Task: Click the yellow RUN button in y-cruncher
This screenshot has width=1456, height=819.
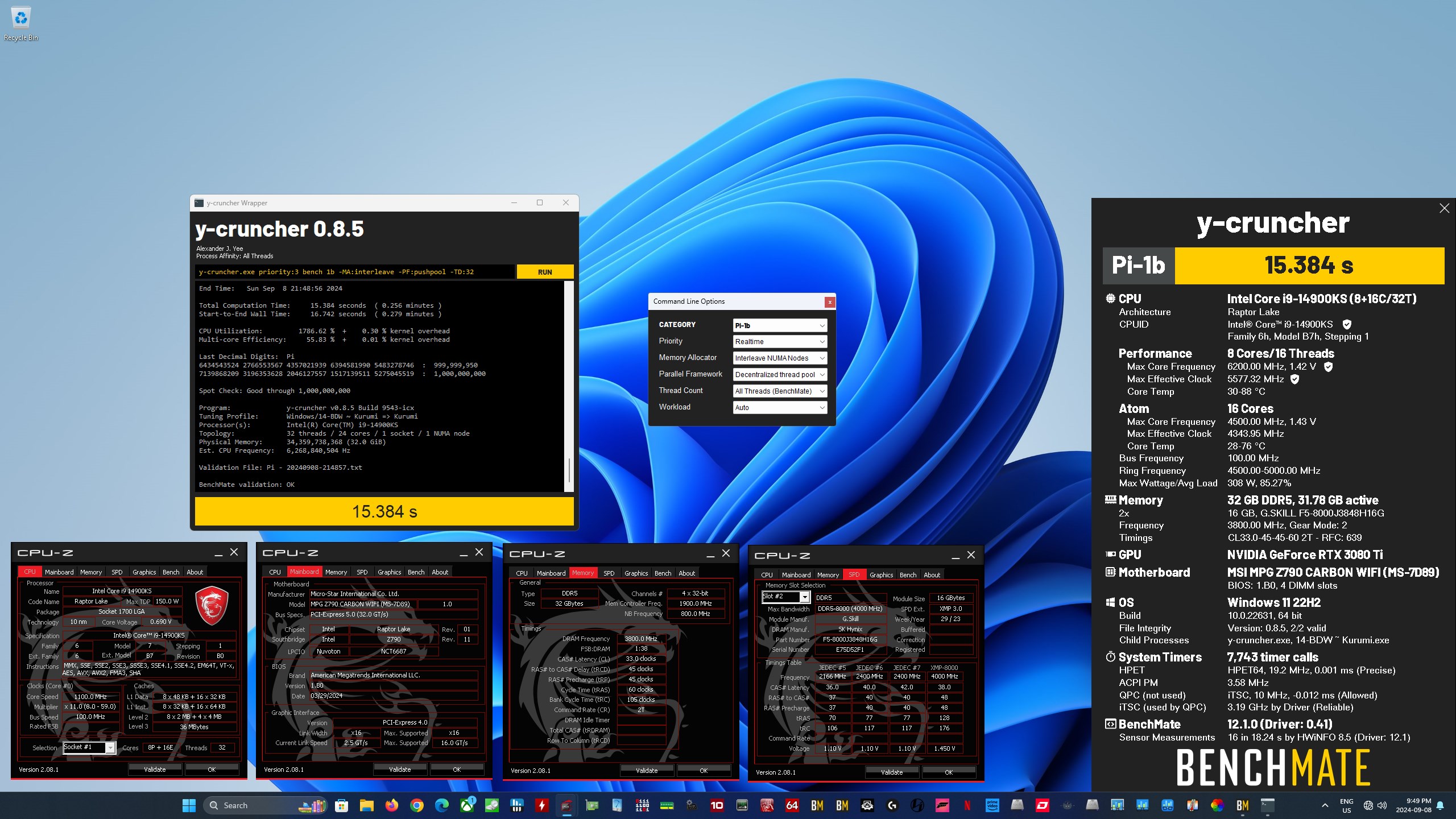Action: (545, 272)
